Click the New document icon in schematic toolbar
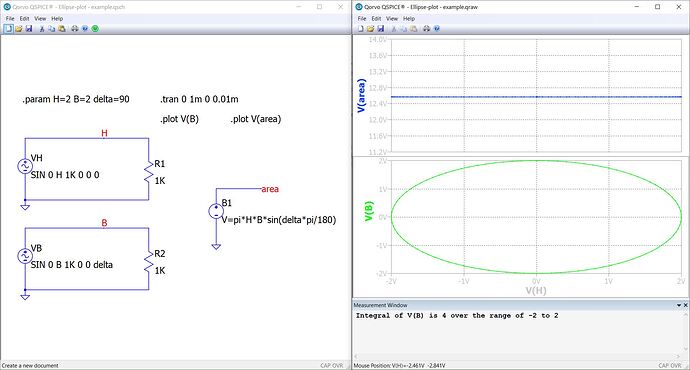 coord(8,29)
